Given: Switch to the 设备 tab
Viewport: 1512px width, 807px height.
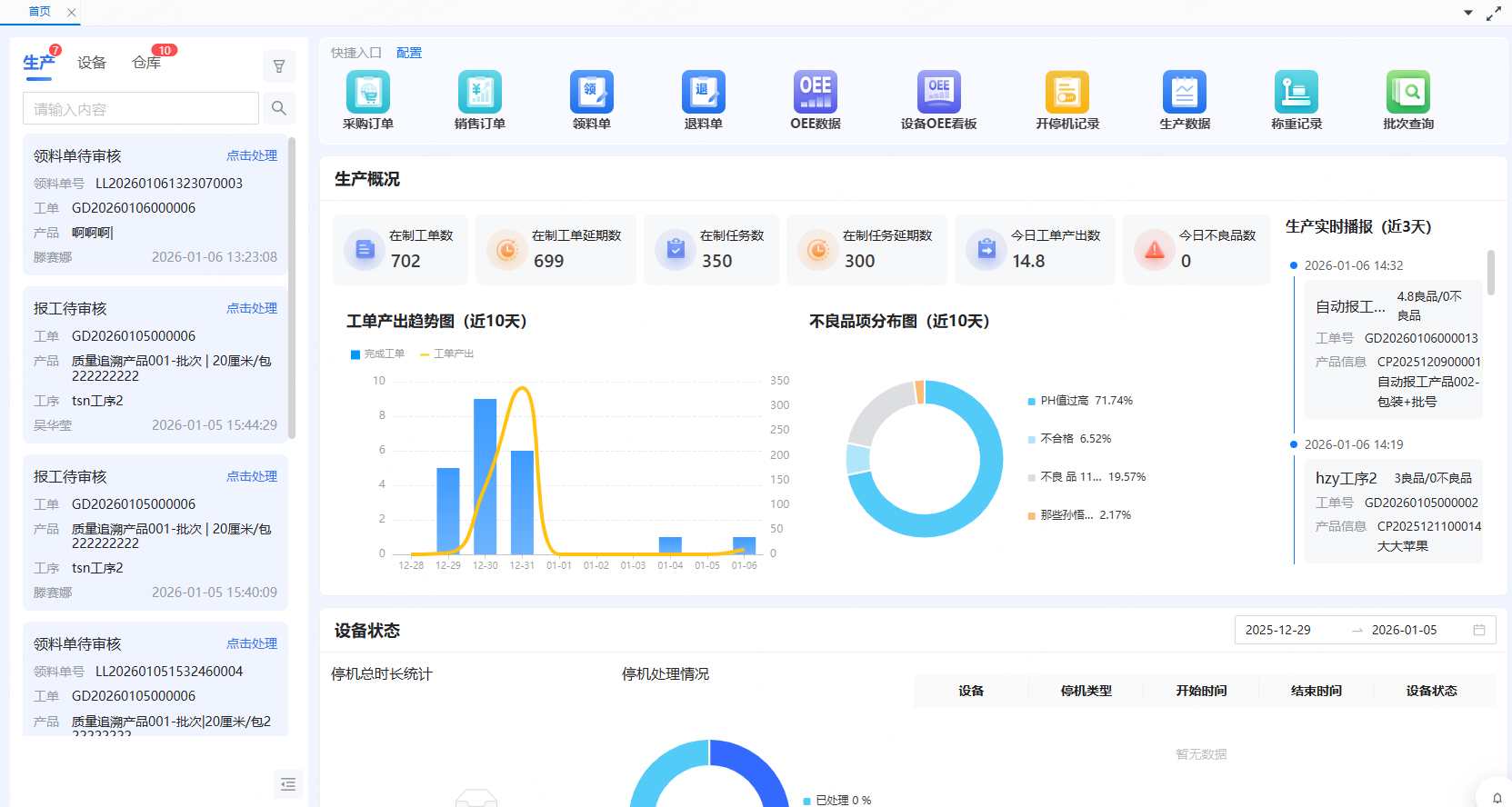Looking at the screenshot, I should [92, 63].
